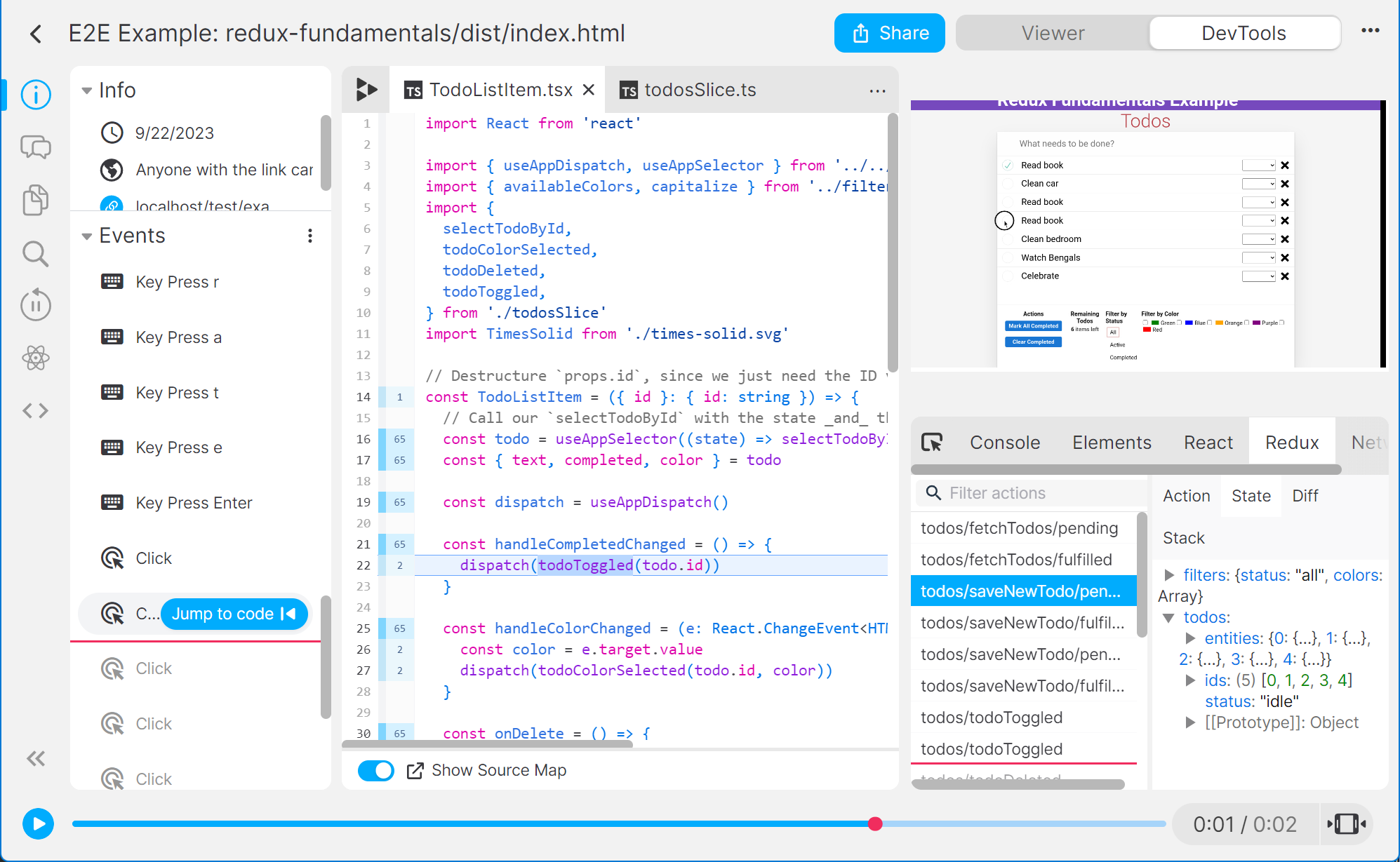Image resolution: width=1400 pixels, height=862 pixels.
Task: Toggle Show Source Map
Action: click(x=376, y=770)
